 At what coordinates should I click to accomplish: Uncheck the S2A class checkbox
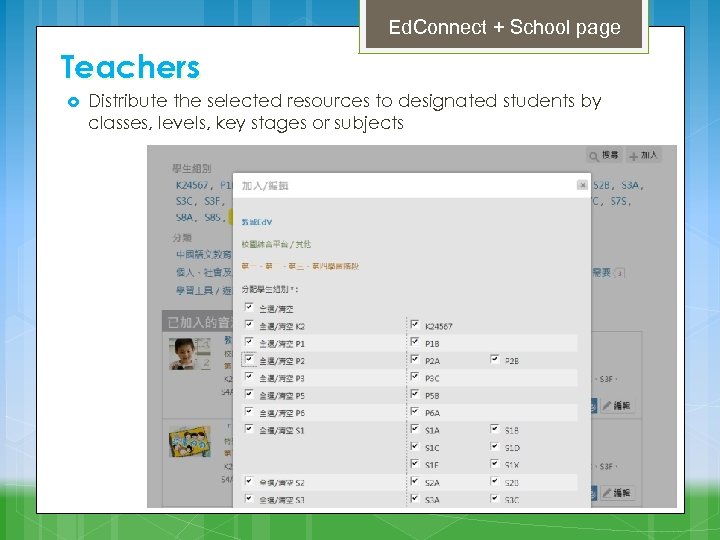click(415, 481)
